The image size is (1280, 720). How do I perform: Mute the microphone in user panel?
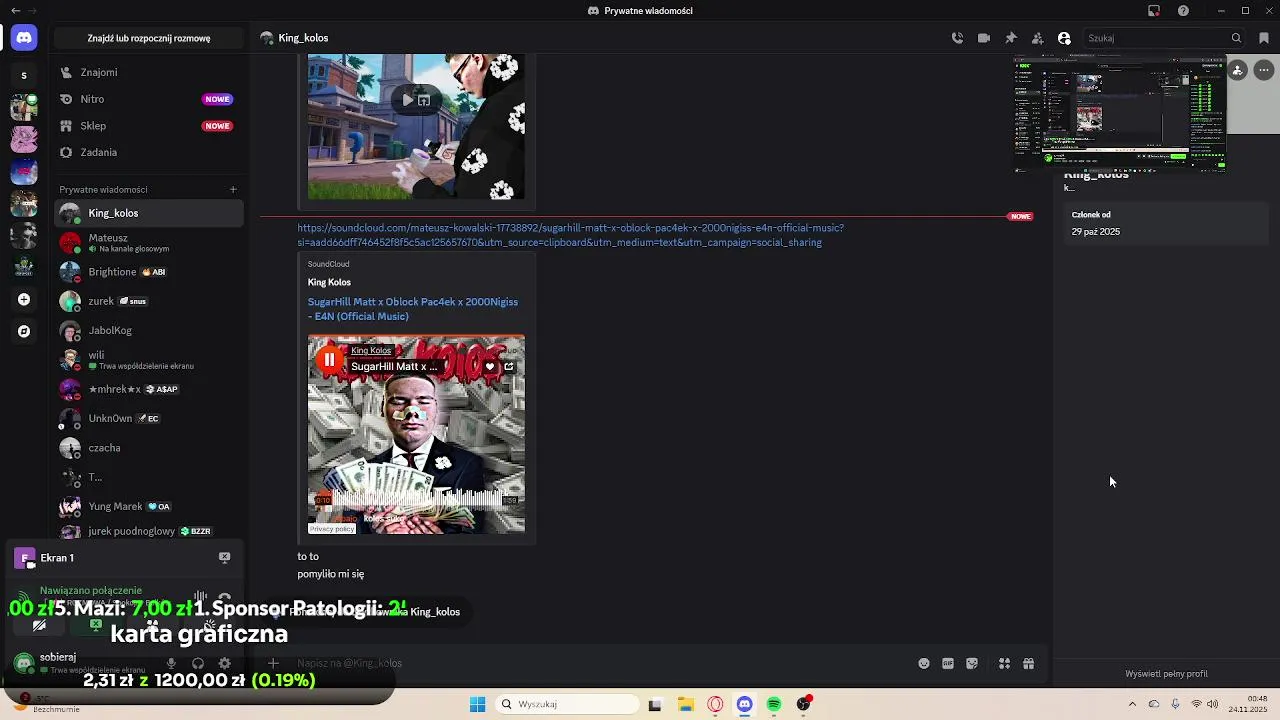pyautogui.click(x=171, y=663)
